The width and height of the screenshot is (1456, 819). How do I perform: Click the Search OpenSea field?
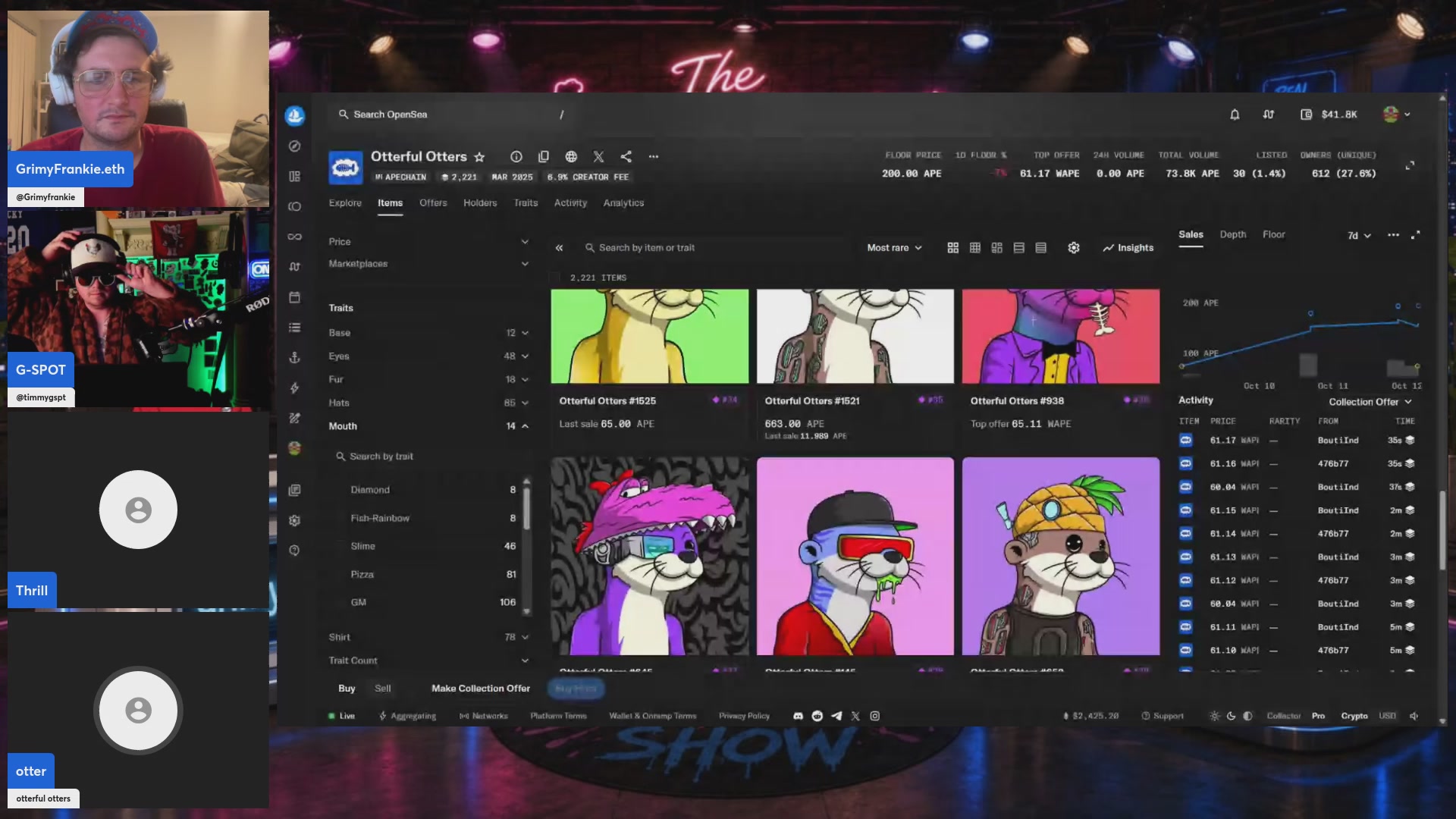[451, 115]
